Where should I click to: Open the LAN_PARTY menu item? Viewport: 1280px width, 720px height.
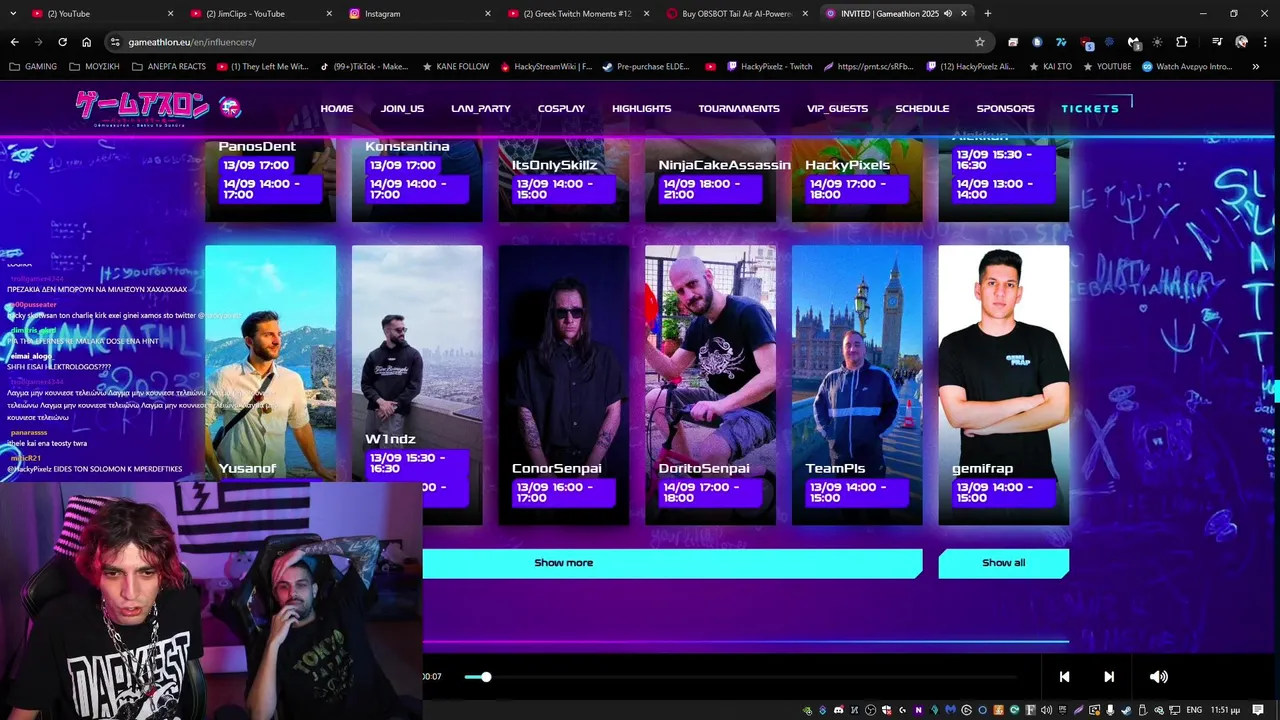coord(481,108)
